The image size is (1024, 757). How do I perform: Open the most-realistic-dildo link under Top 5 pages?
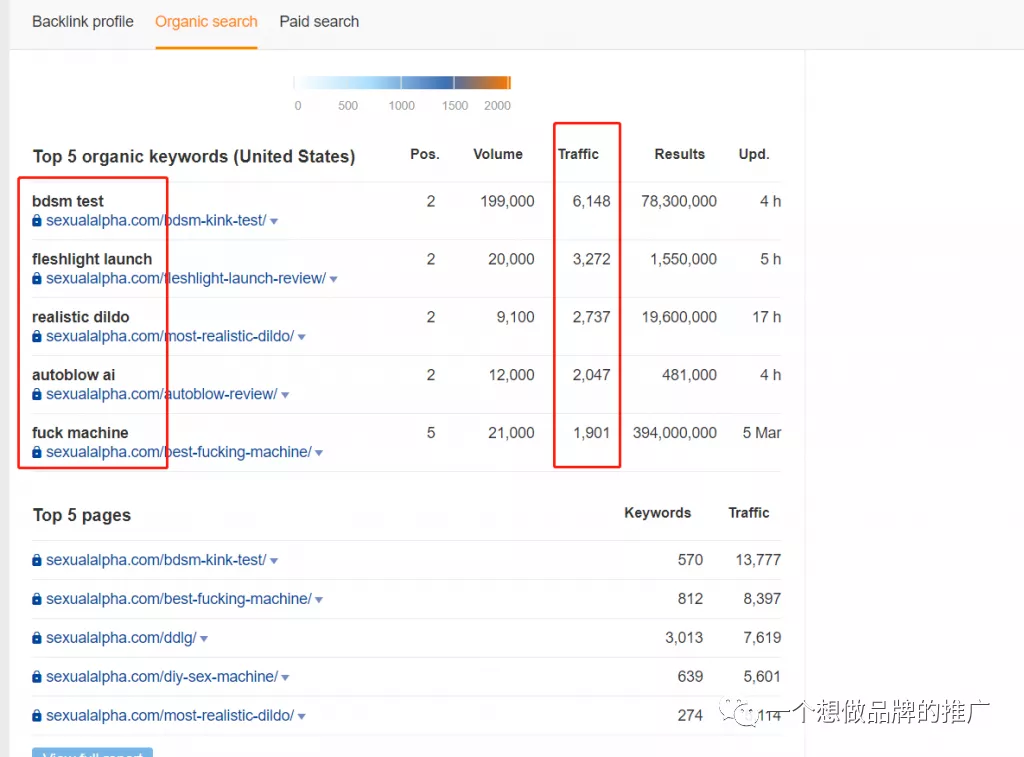(170, 715)
